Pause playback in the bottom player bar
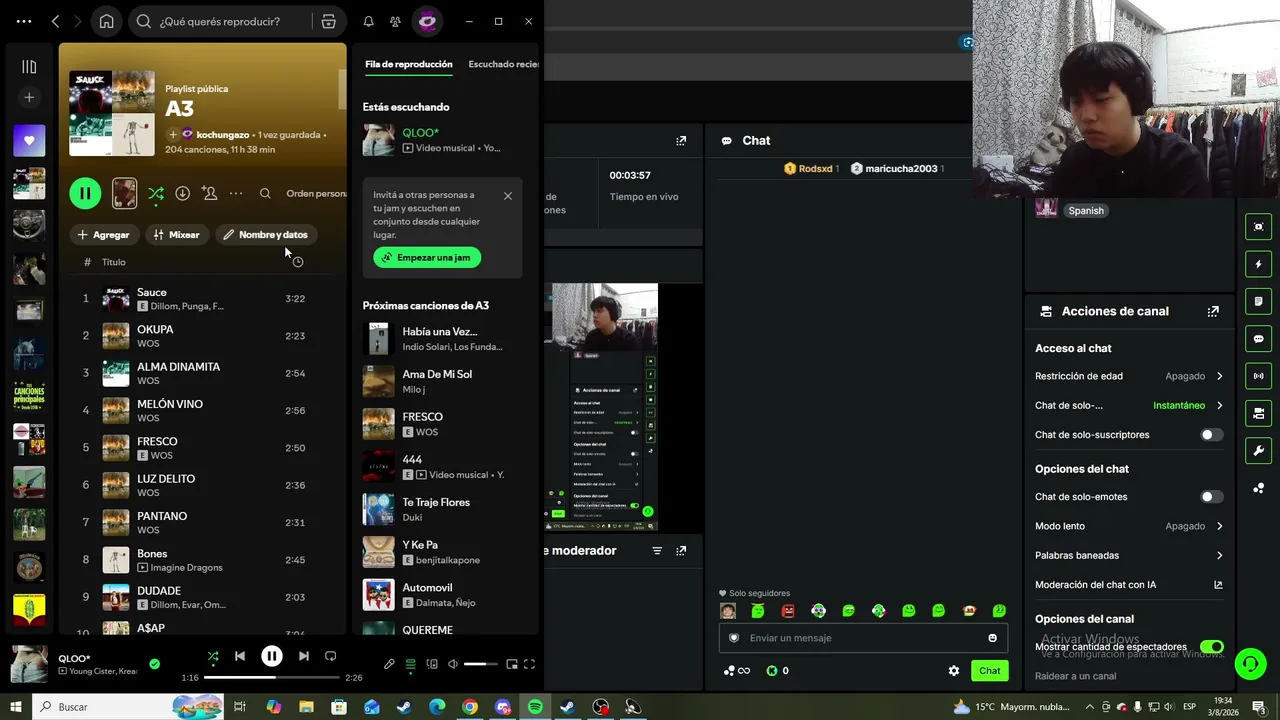Viewport: 1280px width, 720px height. coord(271,656)
